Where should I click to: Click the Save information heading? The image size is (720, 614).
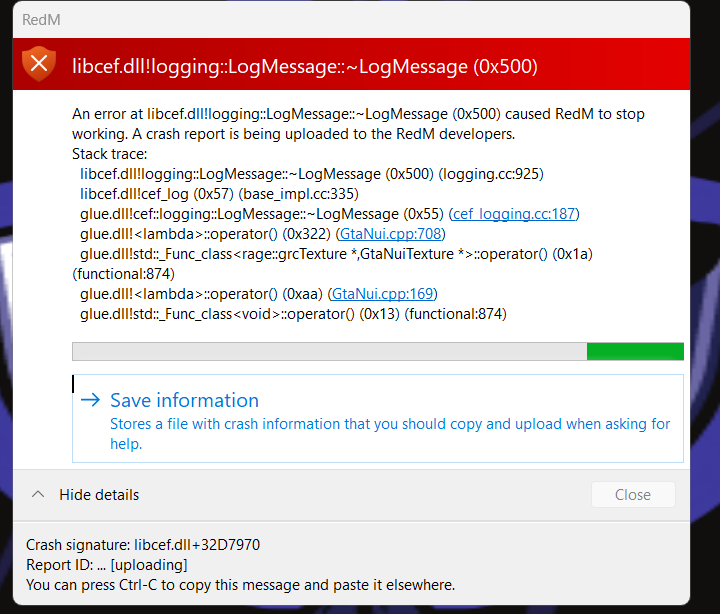[184, 400]
